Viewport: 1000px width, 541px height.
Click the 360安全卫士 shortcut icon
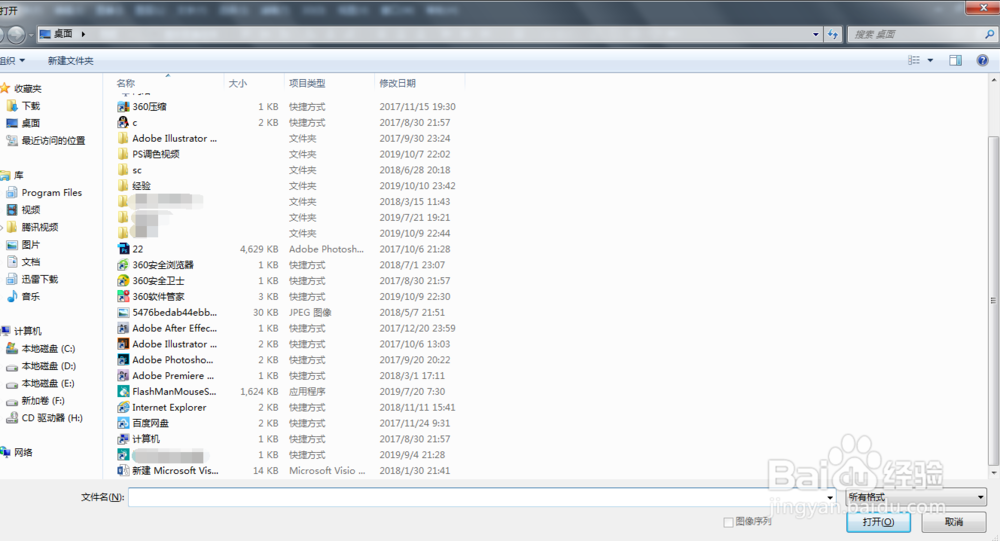click(123, 281)
